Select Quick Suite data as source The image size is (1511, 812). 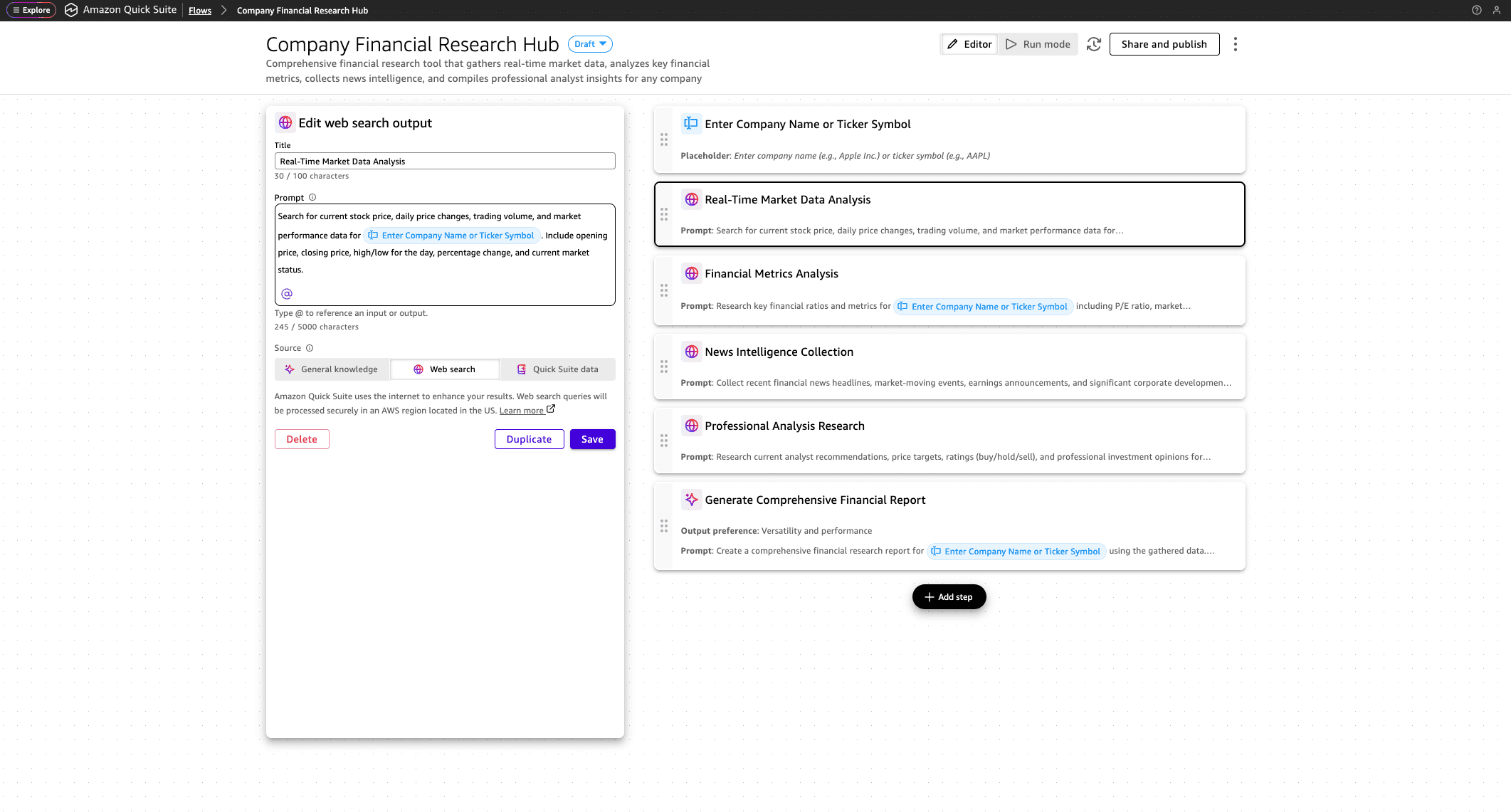(x=557, y=369)
